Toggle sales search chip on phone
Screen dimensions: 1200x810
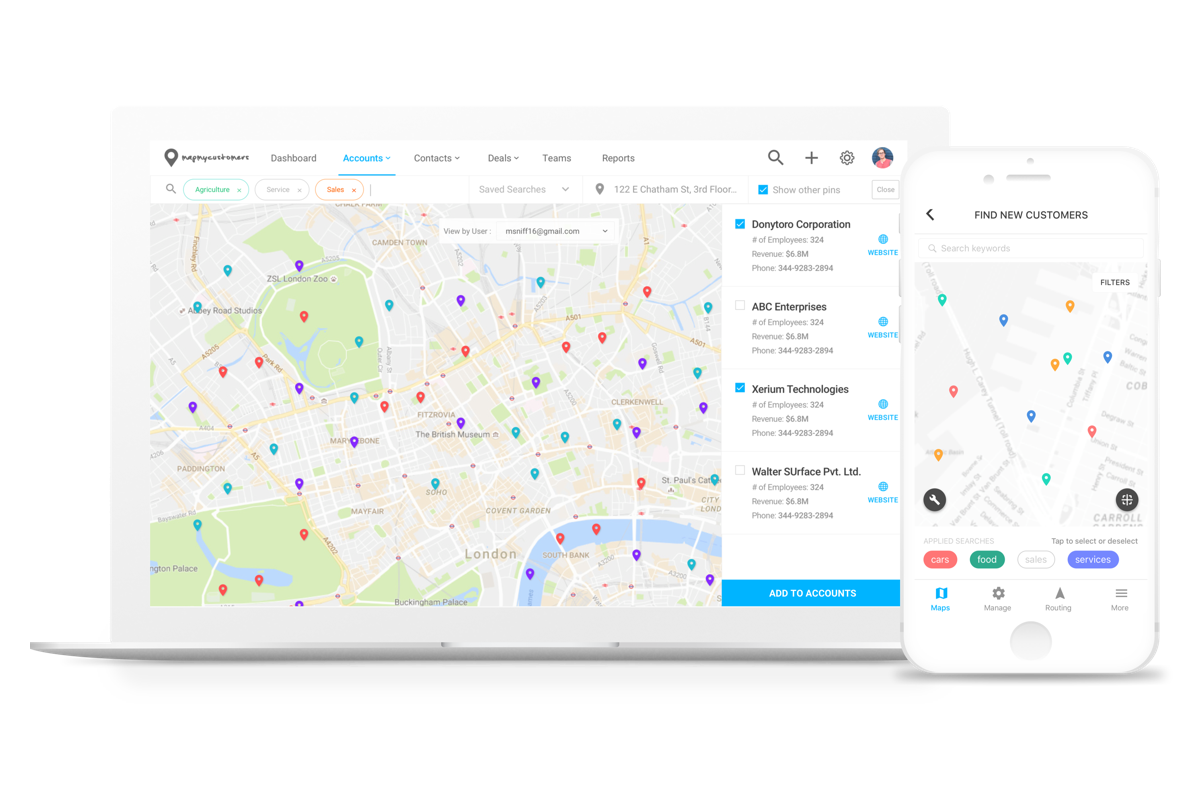tap(1036, 560)
